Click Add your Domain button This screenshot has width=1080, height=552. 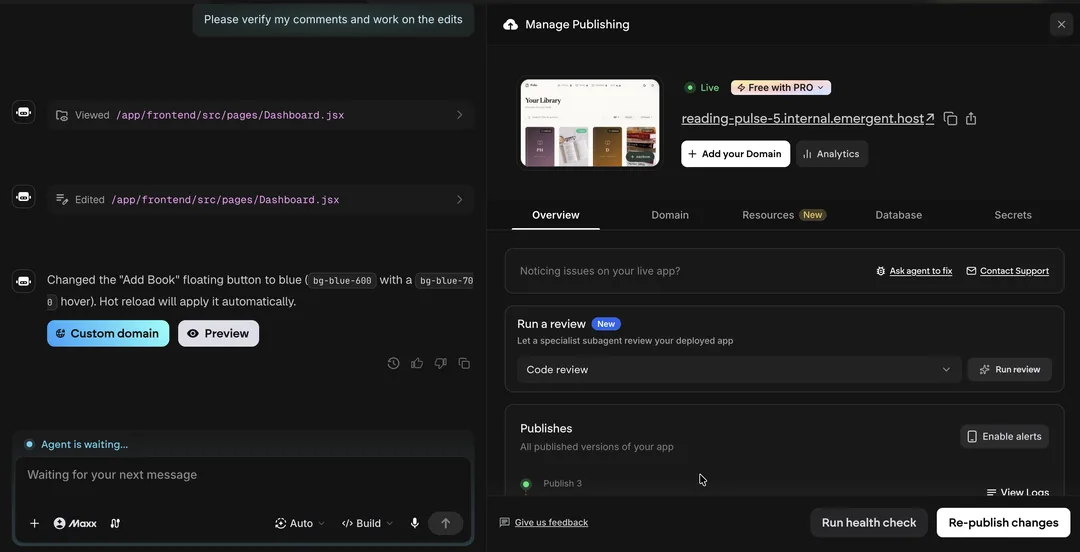[x=735, y=154]
